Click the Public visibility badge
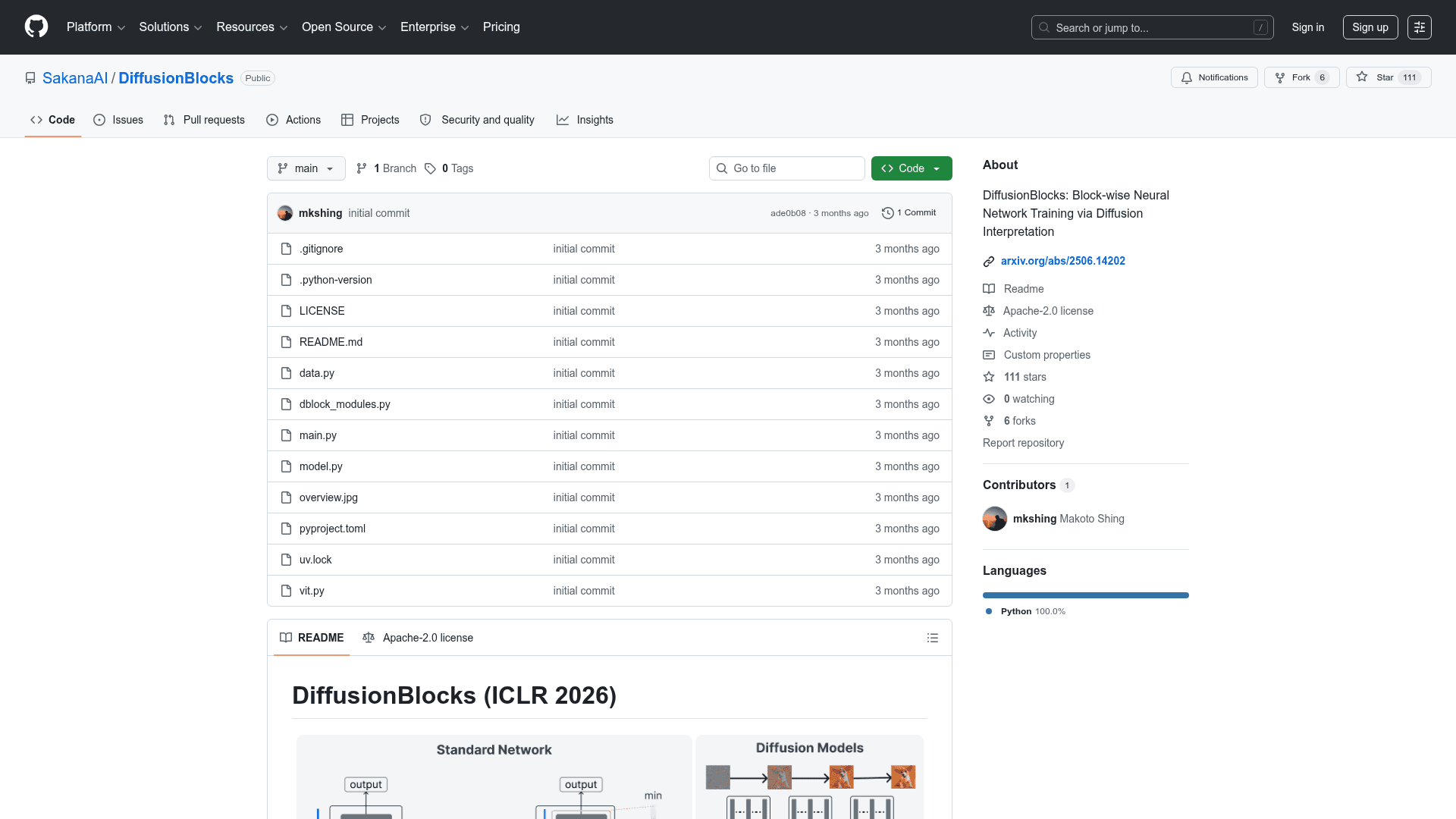1456x819 pixels. click(258, 78)
